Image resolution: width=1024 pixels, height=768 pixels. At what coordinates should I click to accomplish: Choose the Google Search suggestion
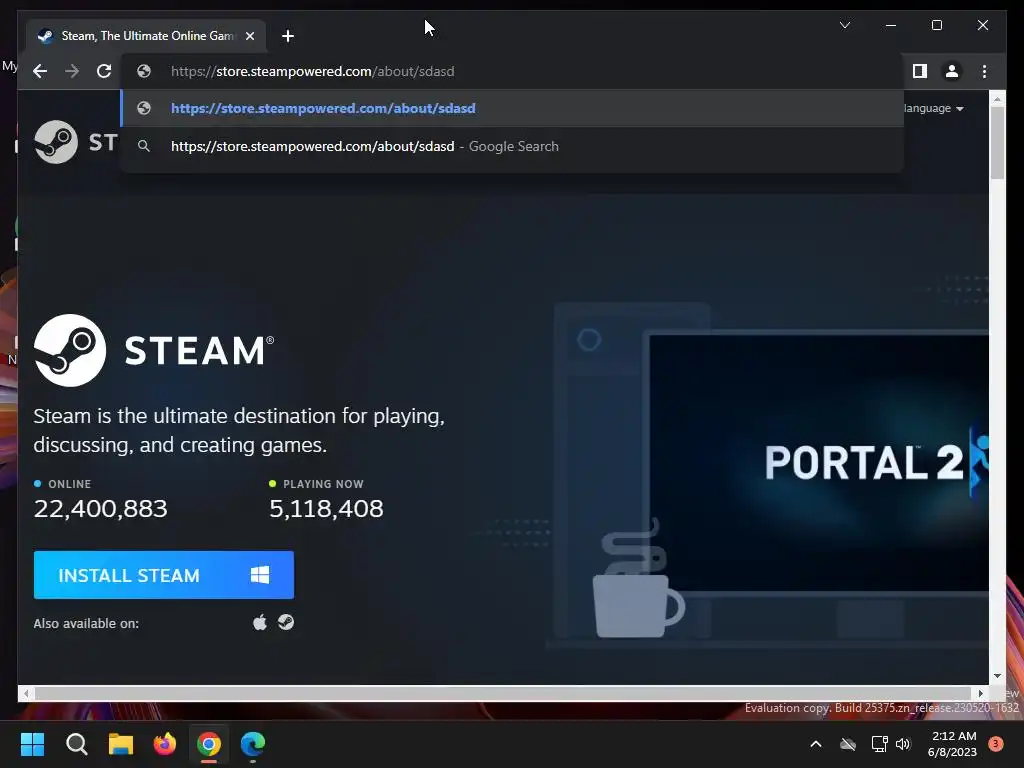tap(513, 146)
